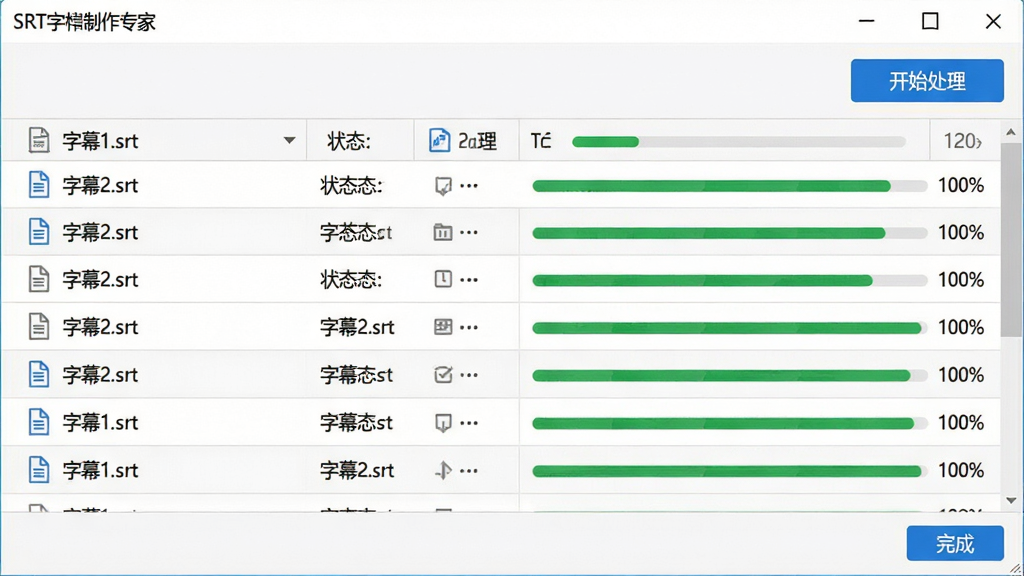Open more options (···) beside the pin arrow icon

(469, 470)
